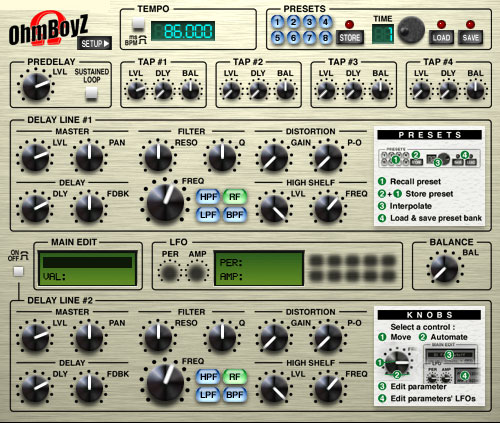Click the LFO PER/AMP display
The width and height of the screenshot is (500, 423).
pyautogui.click(x=259, y=269)
